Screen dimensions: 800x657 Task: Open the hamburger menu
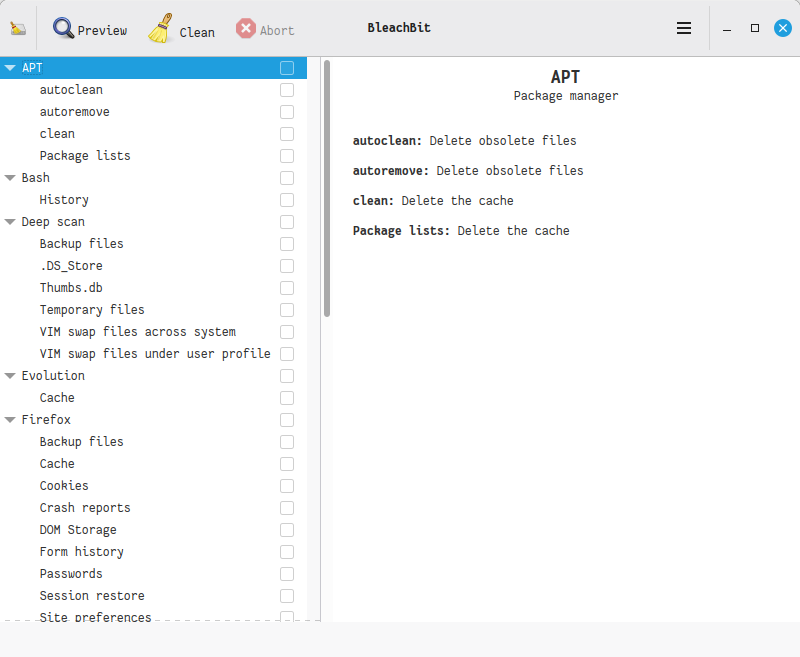click(684, 29)
